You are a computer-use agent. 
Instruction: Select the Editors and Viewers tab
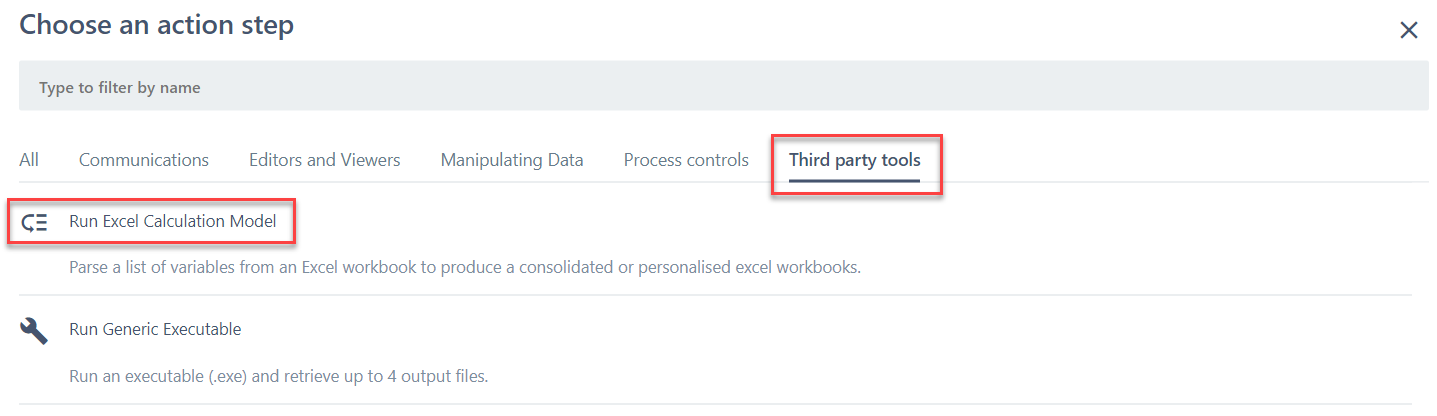[324, 160]
